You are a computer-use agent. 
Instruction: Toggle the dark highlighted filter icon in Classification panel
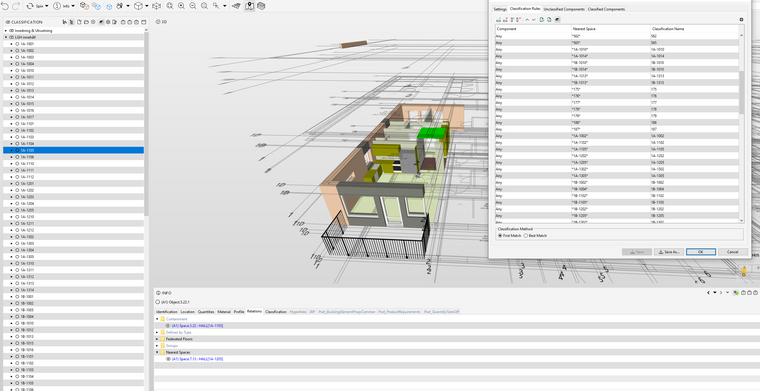pyautogui.click(x=101, y=22)
